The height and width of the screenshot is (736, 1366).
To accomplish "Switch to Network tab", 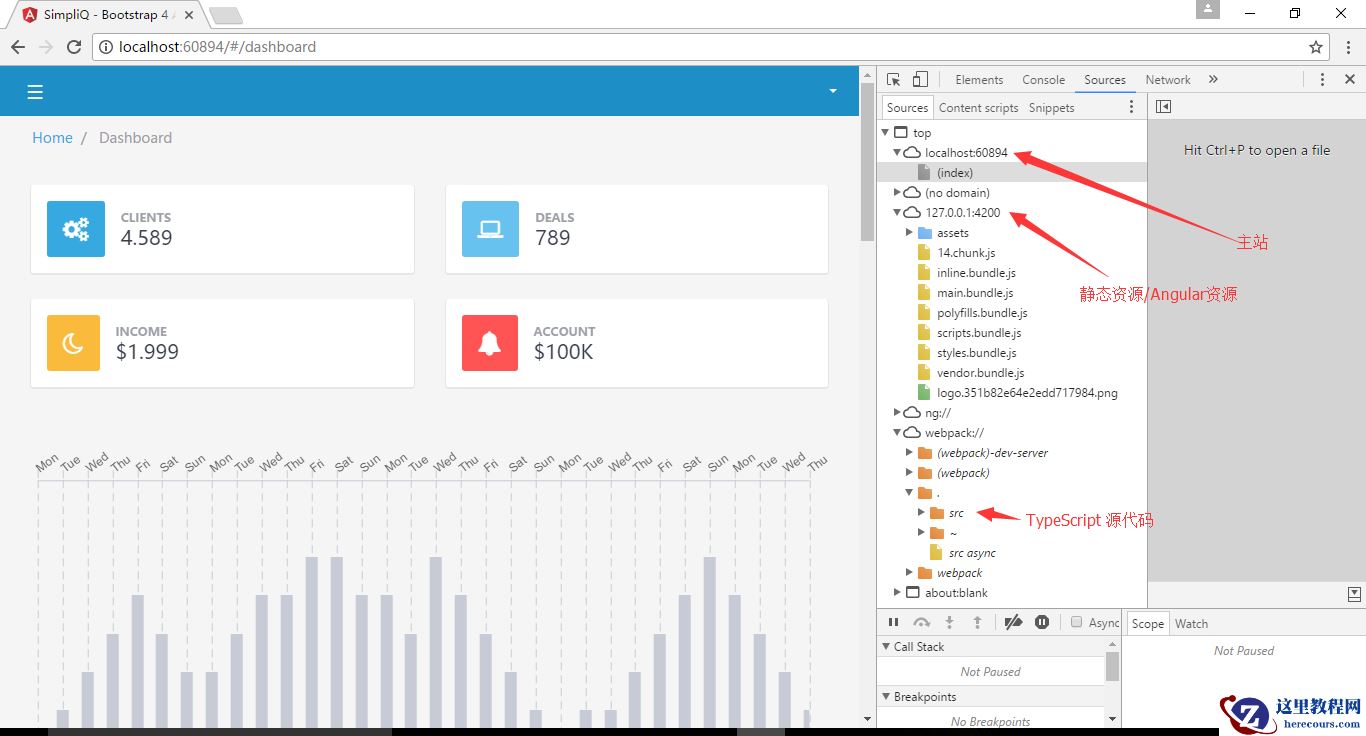I will [1168, 80].
